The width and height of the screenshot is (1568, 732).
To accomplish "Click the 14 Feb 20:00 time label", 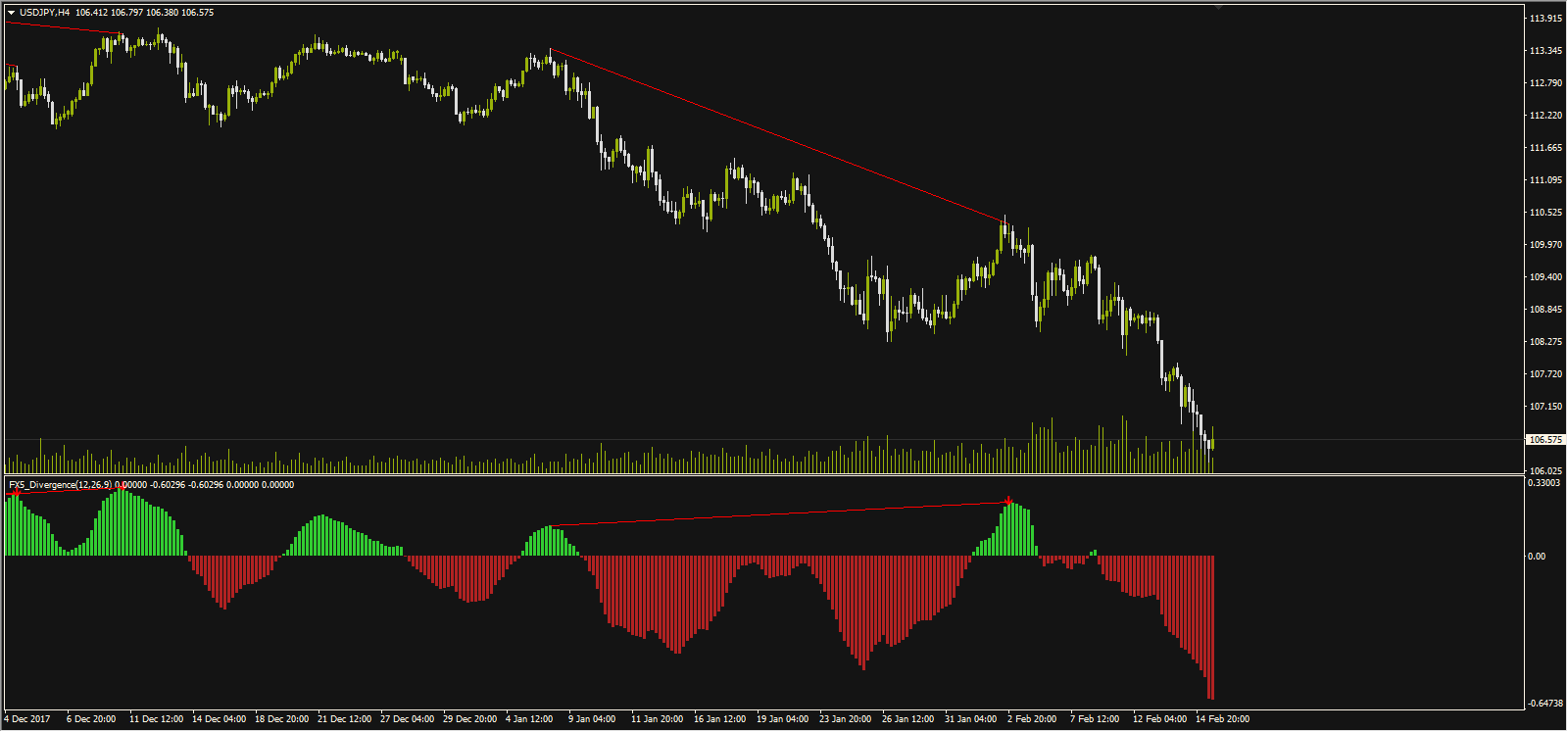I will (1222, 719).
